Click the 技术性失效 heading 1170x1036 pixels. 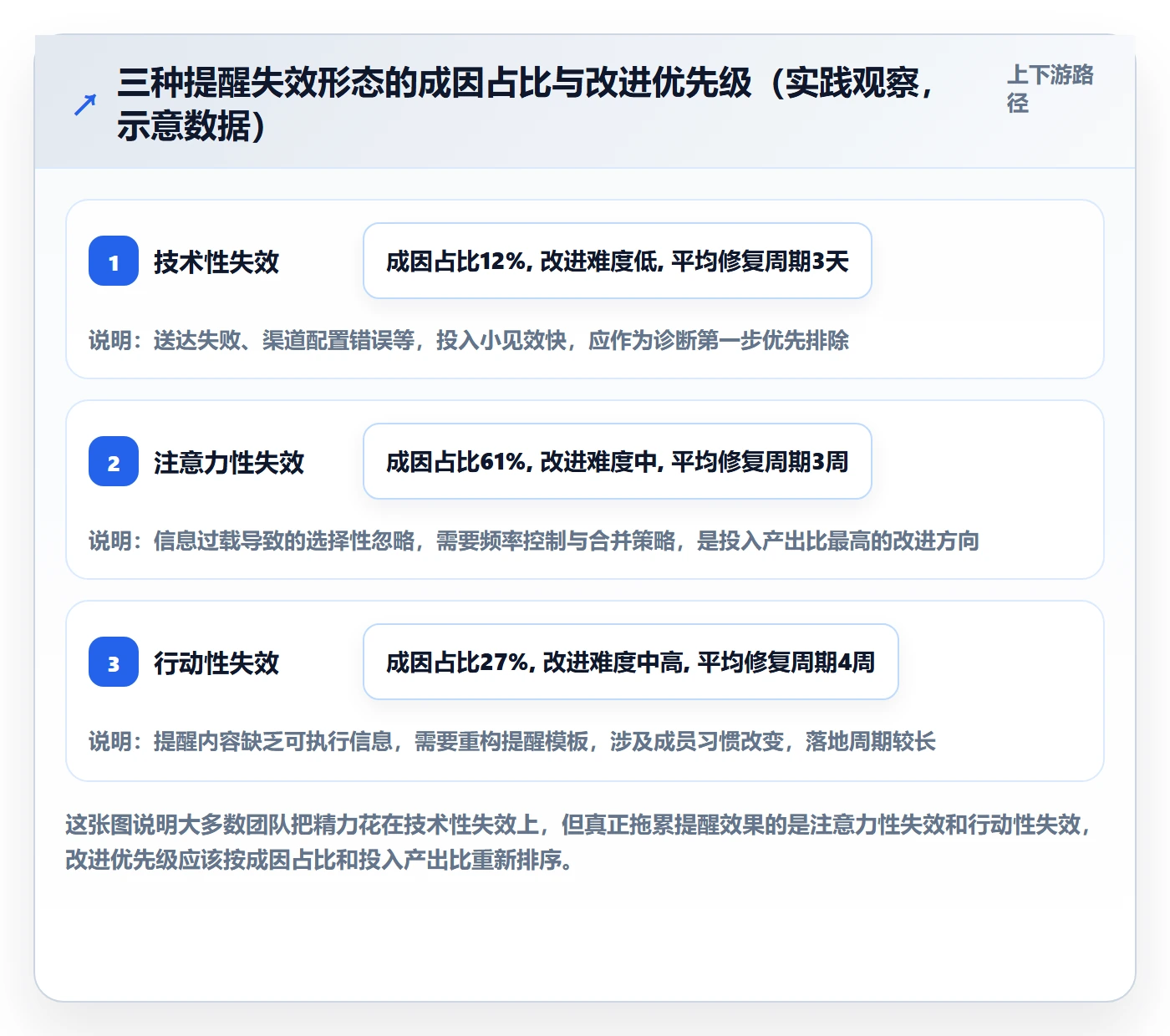point(216,262)
